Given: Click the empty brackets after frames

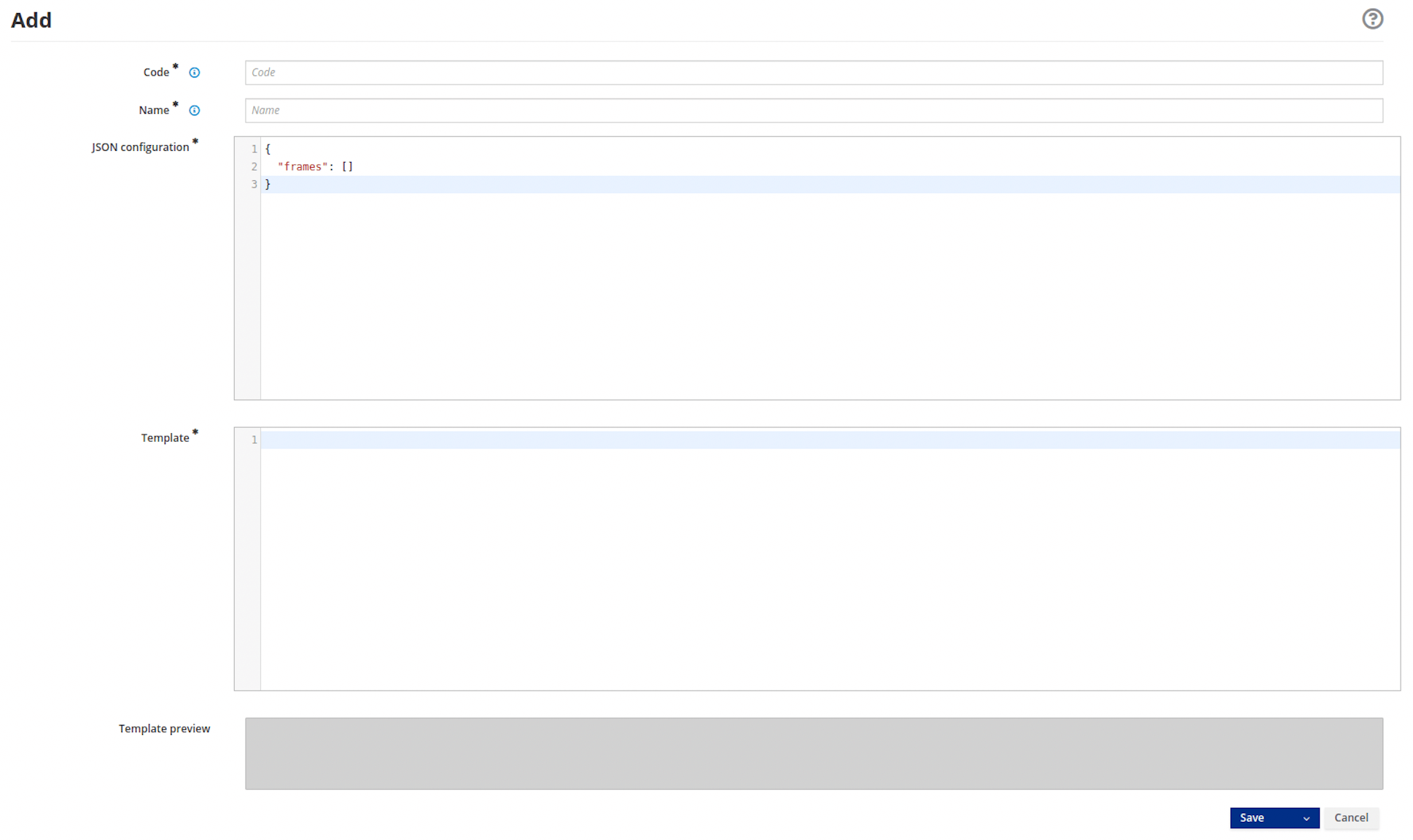Looking at the screenshot, I should (347, 166).
